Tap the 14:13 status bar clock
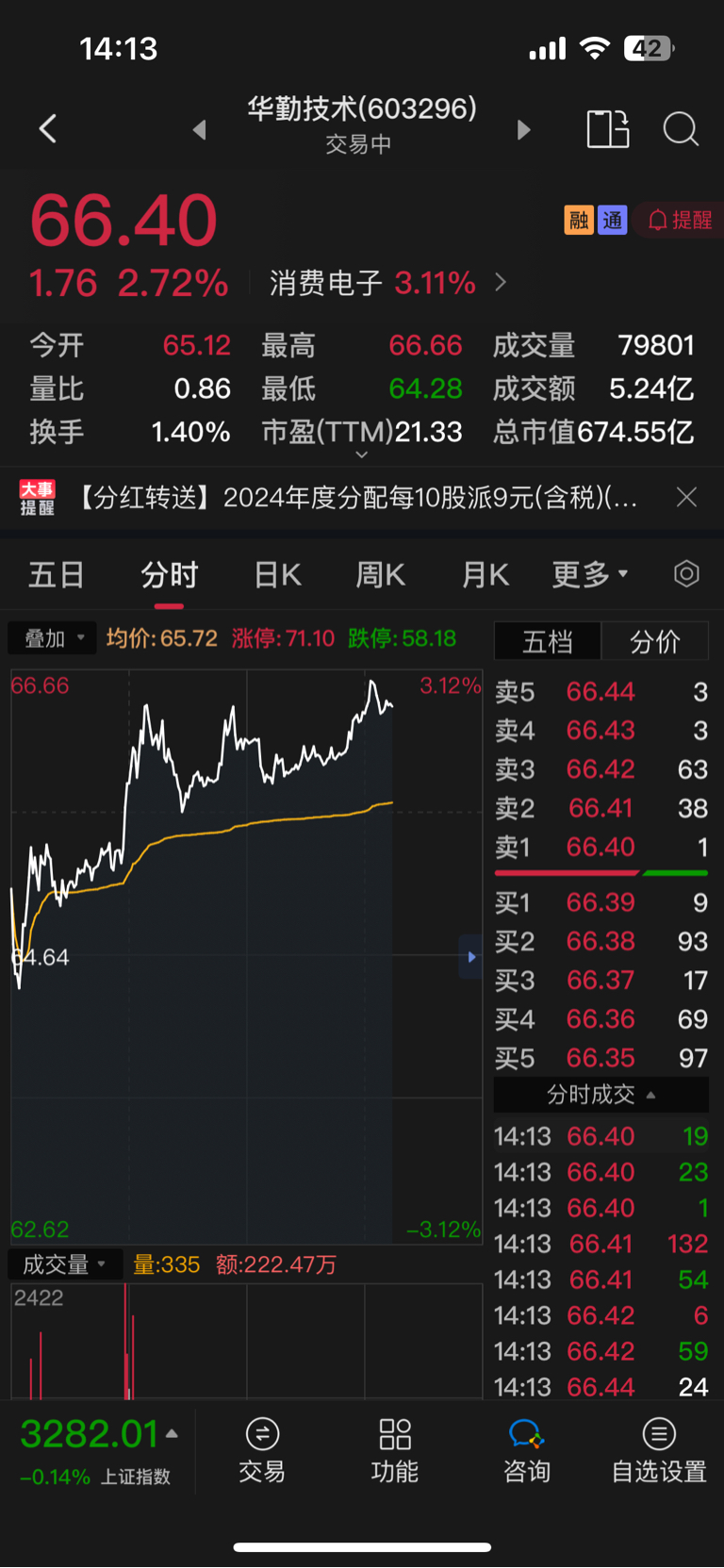 coord(119,48)
